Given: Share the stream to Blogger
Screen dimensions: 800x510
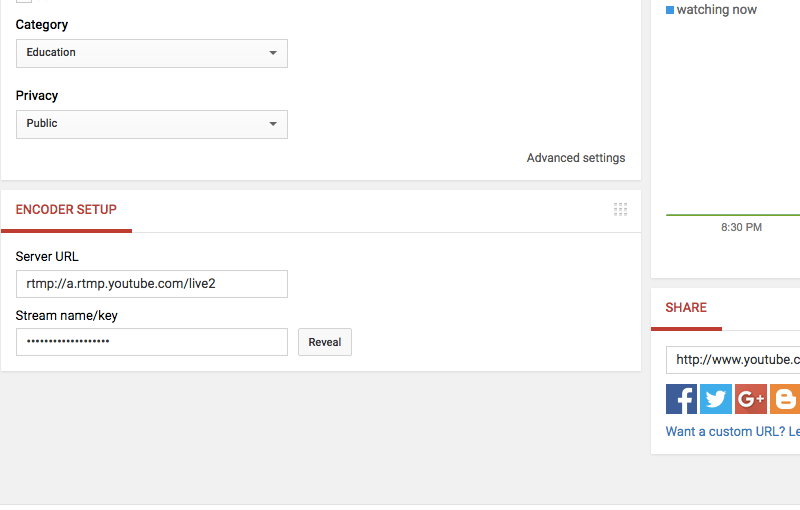Looking at the screenshot, I should tap(785, 399).
